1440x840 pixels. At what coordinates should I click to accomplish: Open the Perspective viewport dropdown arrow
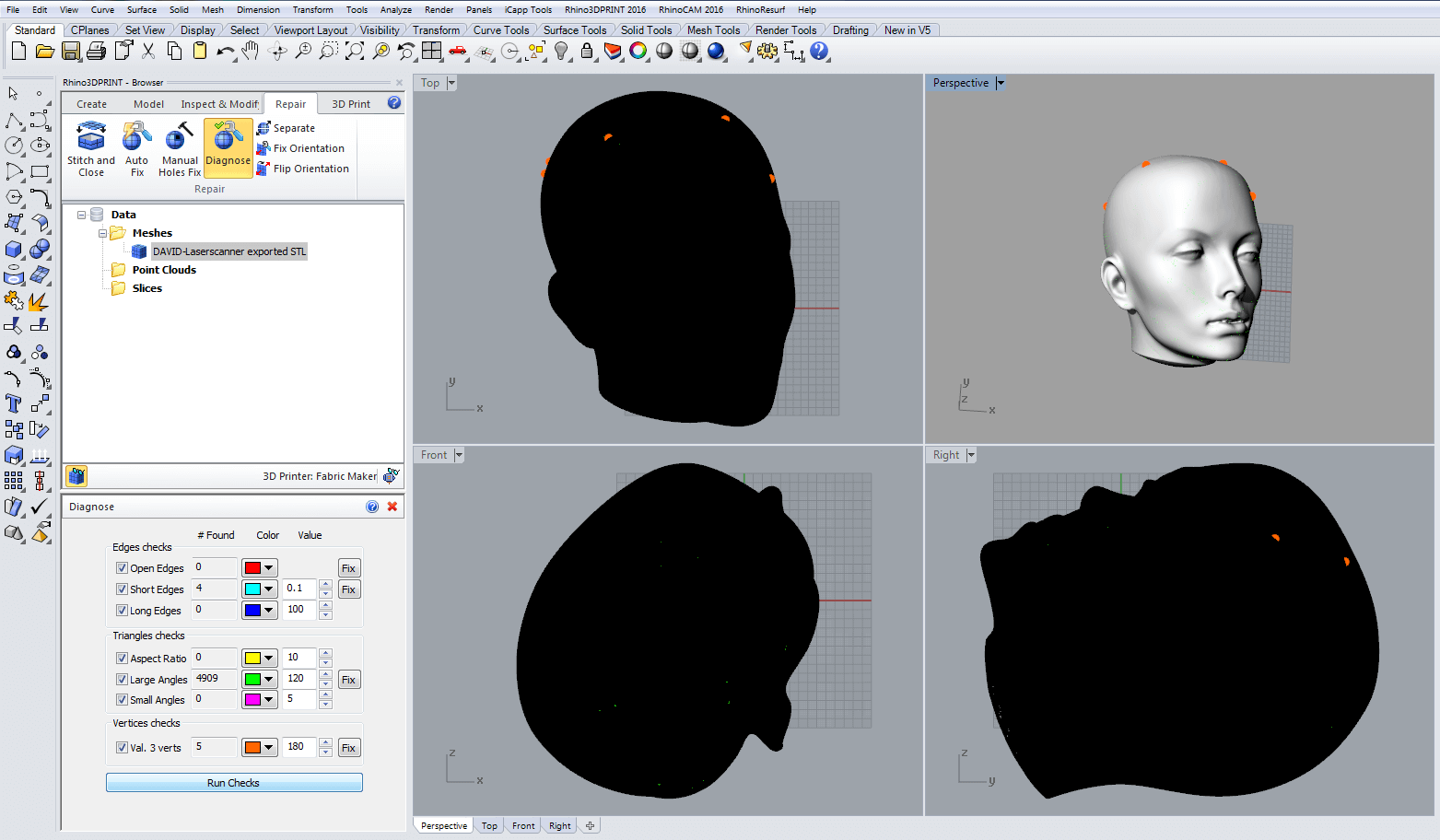click(x=1001, y=83)
